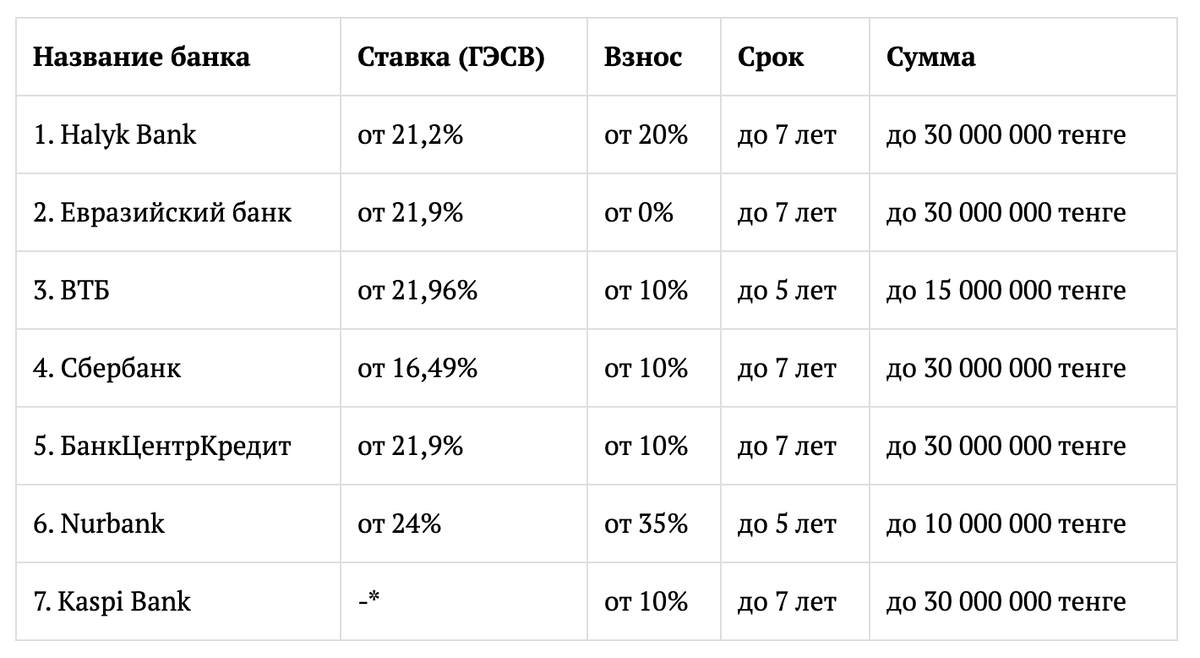Click Евразийский банк's 'от 0%' cell
This screenshot has width=1200, height=658.
click(x=638, y=213)
